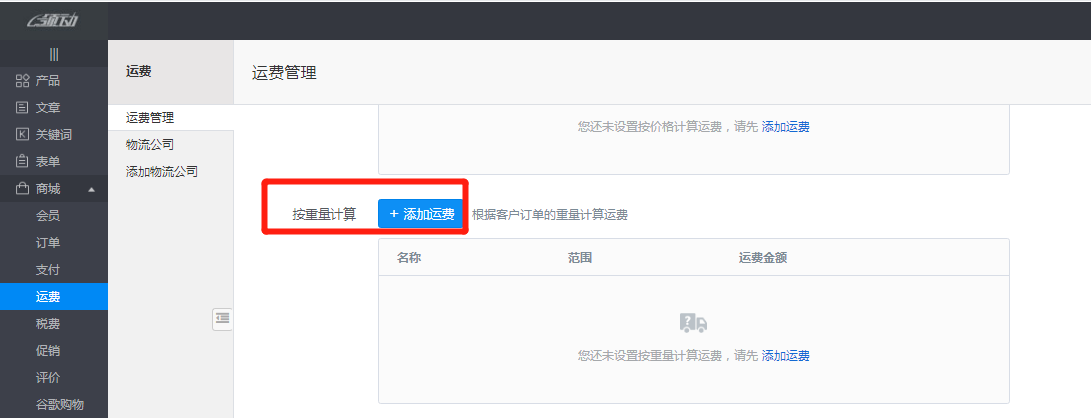Collapse the 商城 menu using its arrow
The image size is (1091, 418).
click(91, 189)
